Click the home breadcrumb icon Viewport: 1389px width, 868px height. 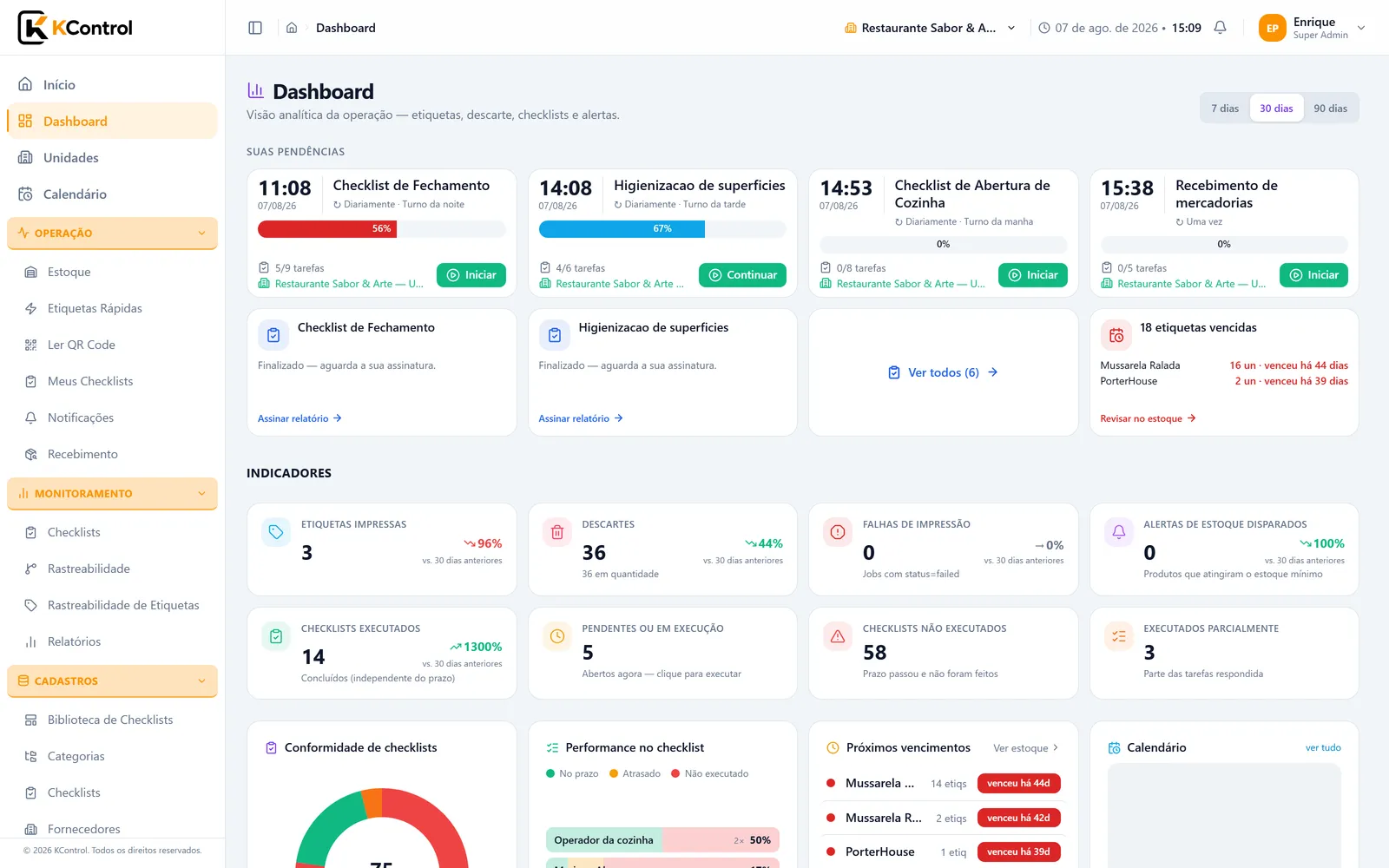(292, 28)
